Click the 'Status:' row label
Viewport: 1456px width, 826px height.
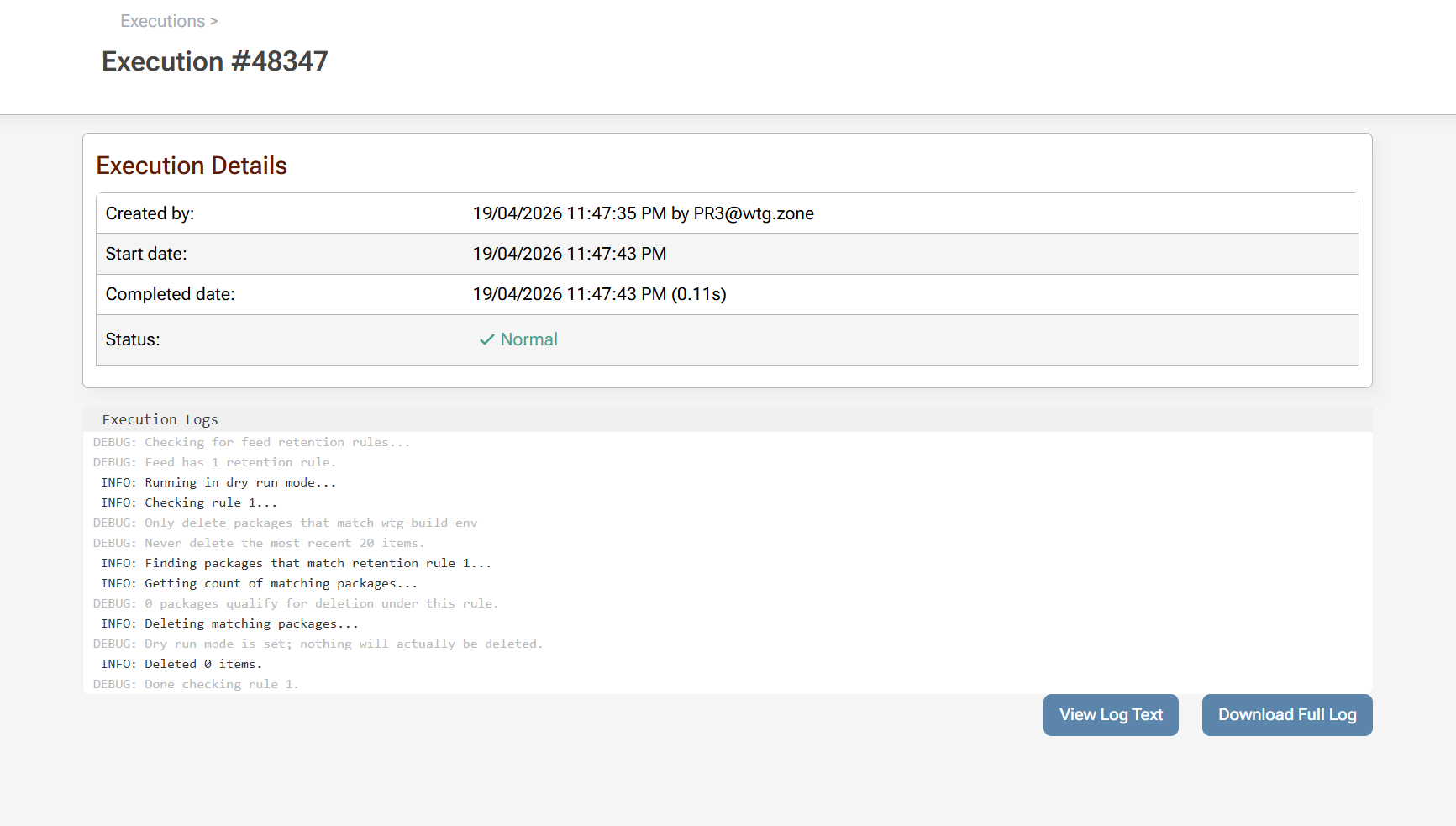(x=133, y=339)
